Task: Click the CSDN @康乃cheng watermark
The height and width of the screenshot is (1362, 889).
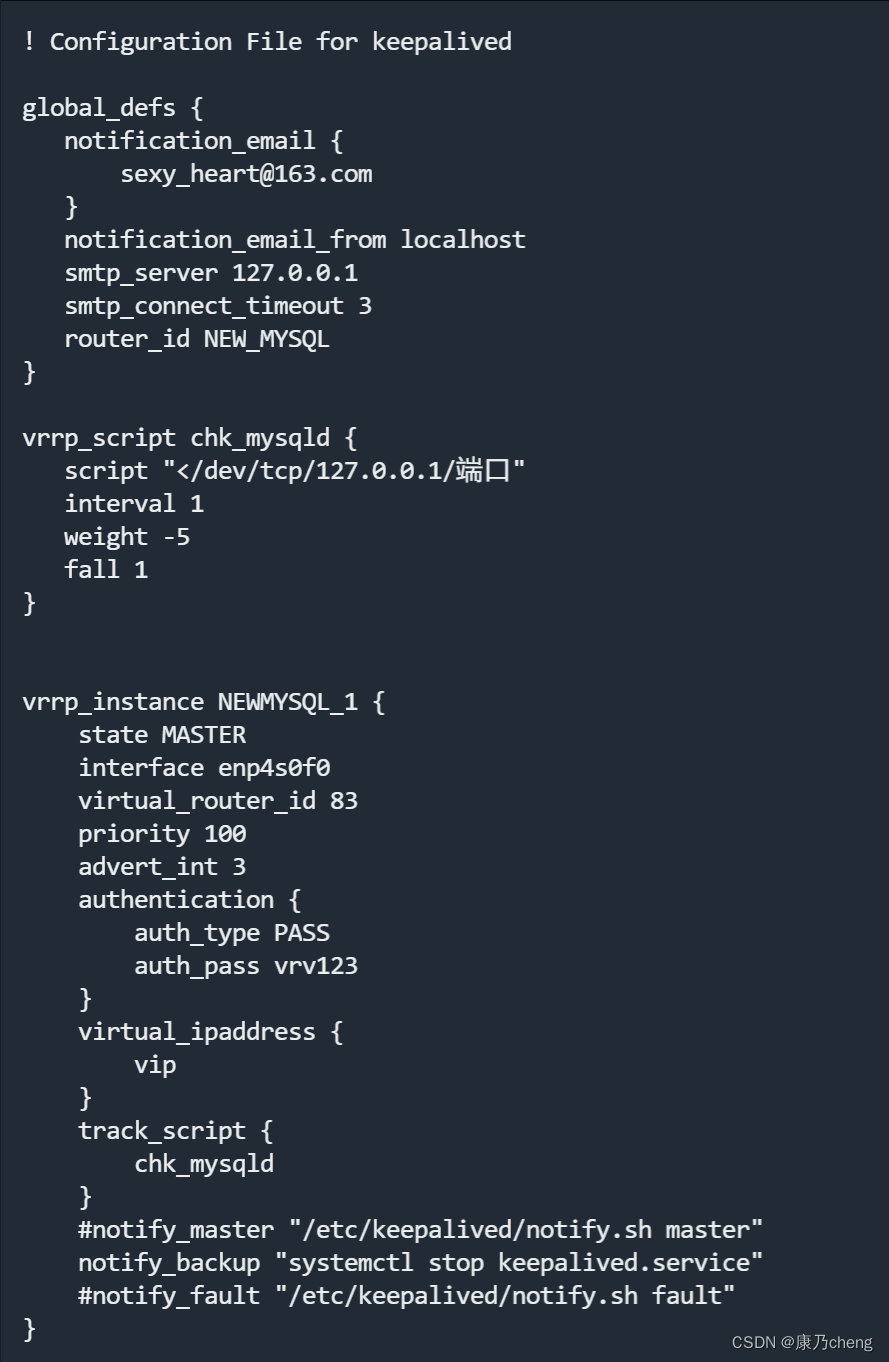Action: click(x=802, y=1342)
